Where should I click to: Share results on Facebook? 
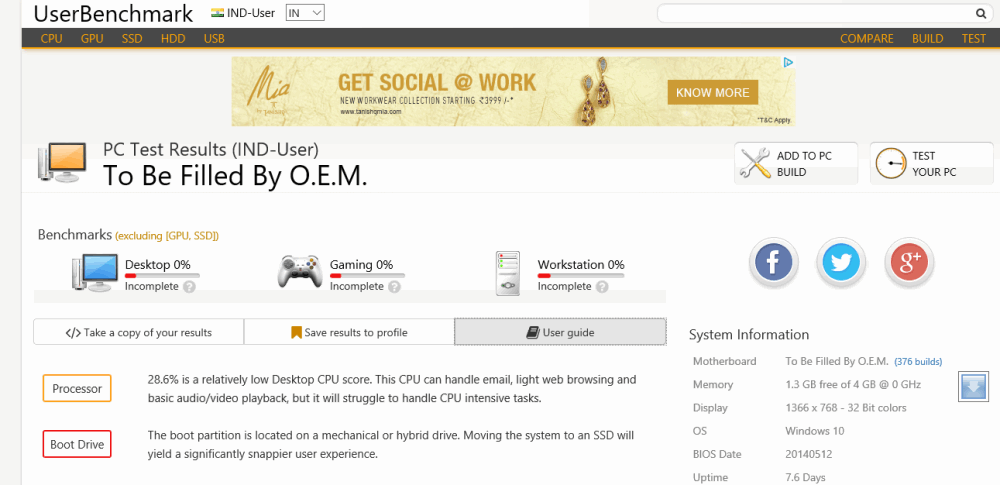click(774, 262)
